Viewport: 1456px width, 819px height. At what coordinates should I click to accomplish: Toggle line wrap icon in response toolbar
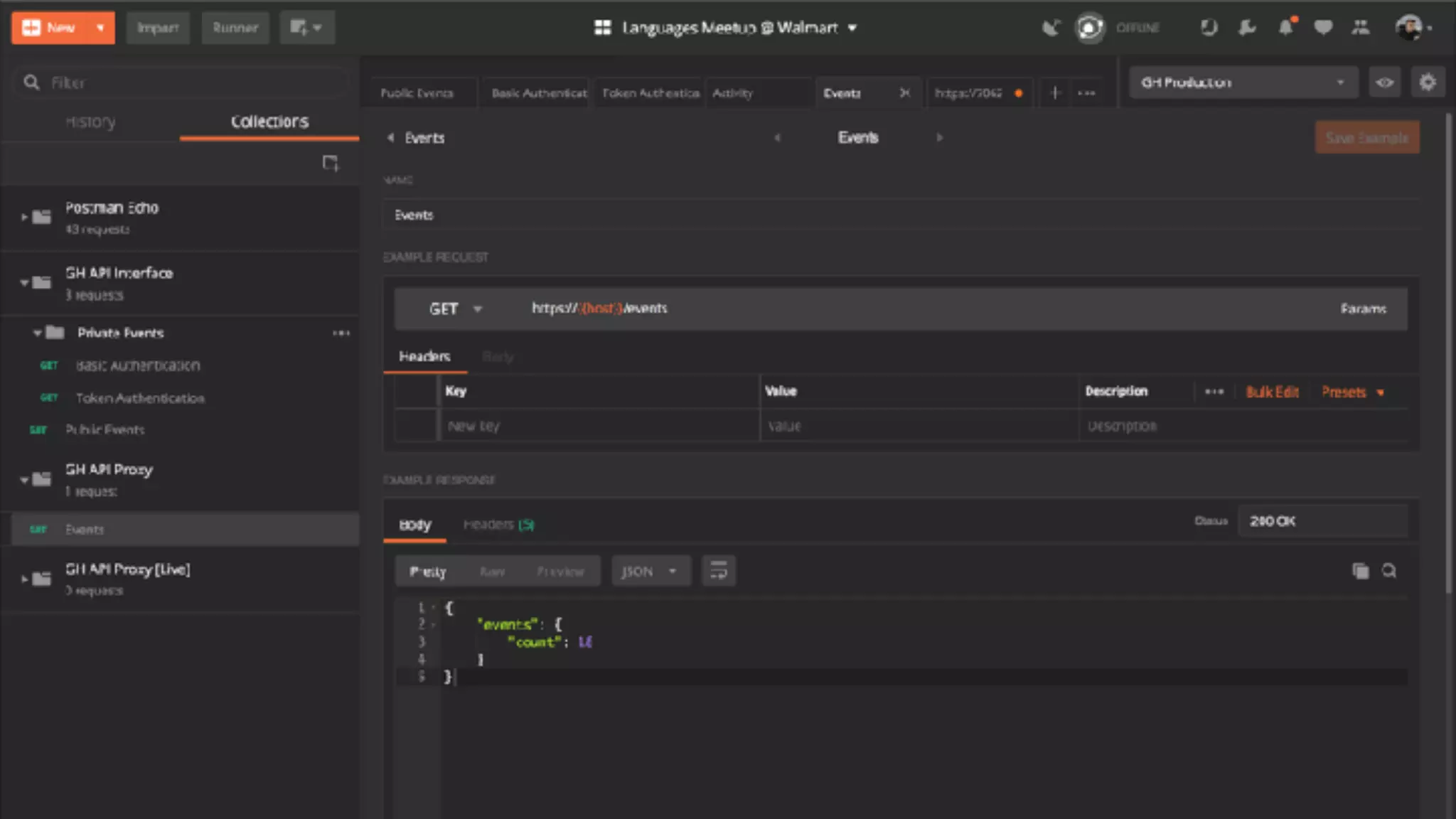tap(718, 571)
